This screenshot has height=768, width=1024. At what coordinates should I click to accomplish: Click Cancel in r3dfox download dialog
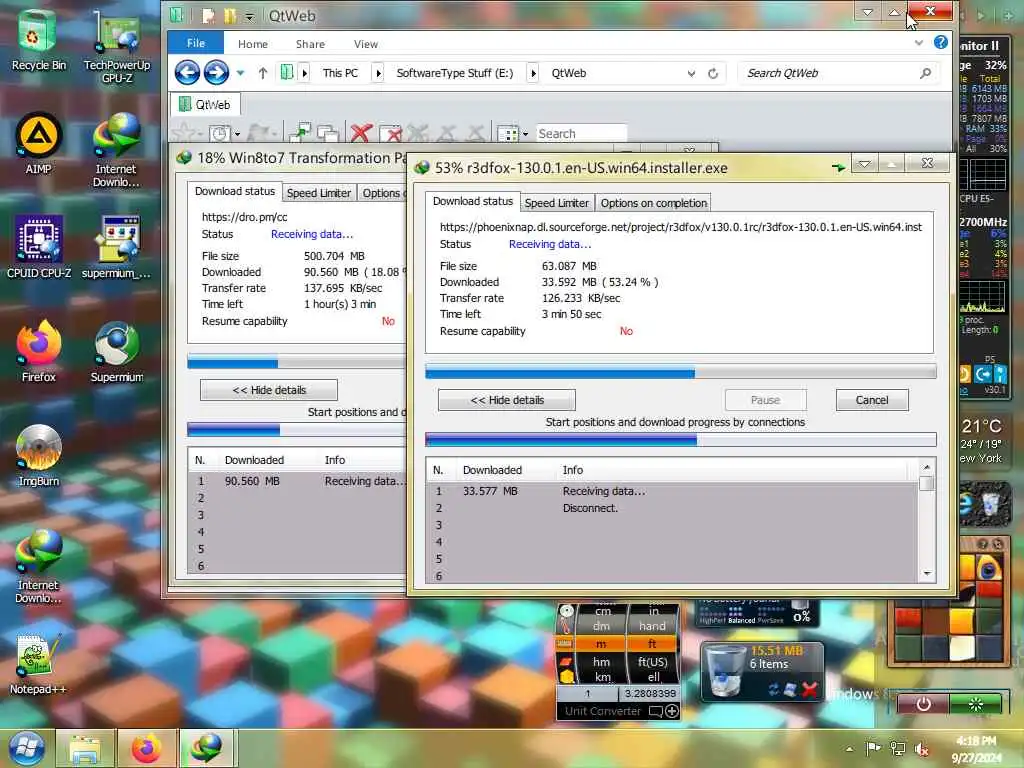(872, 400)
